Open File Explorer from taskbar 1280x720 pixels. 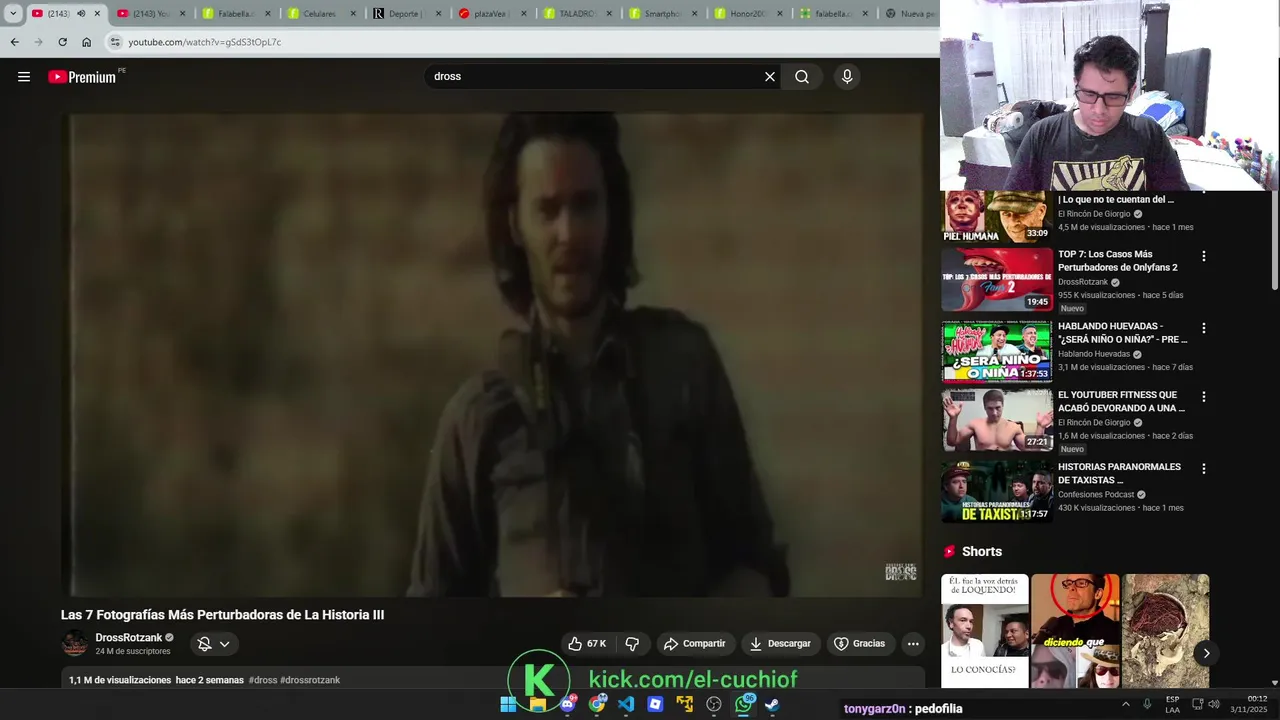click(537, 704)
